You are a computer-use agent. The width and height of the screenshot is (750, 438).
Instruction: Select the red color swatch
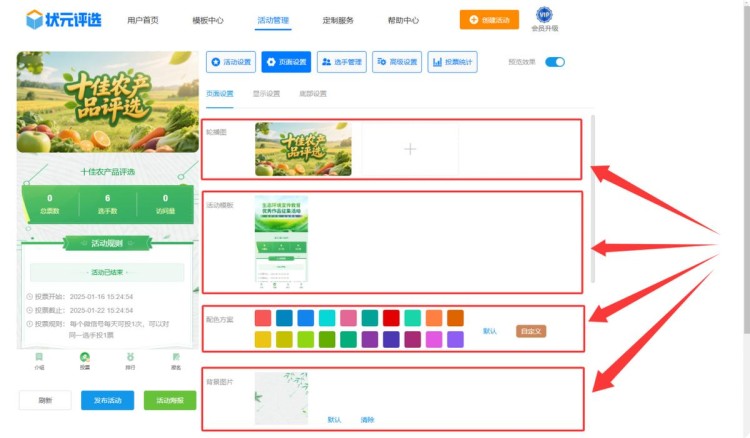coord(391,318)
